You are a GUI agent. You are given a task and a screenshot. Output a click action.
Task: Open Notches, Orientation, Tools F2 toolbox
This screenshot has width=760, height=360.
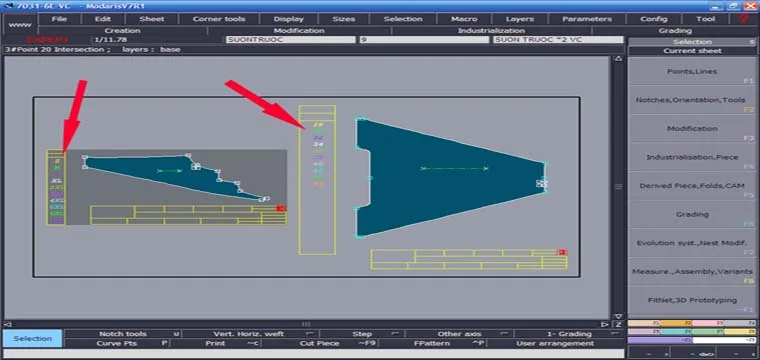pyautogui.click(x=692, y=100)
